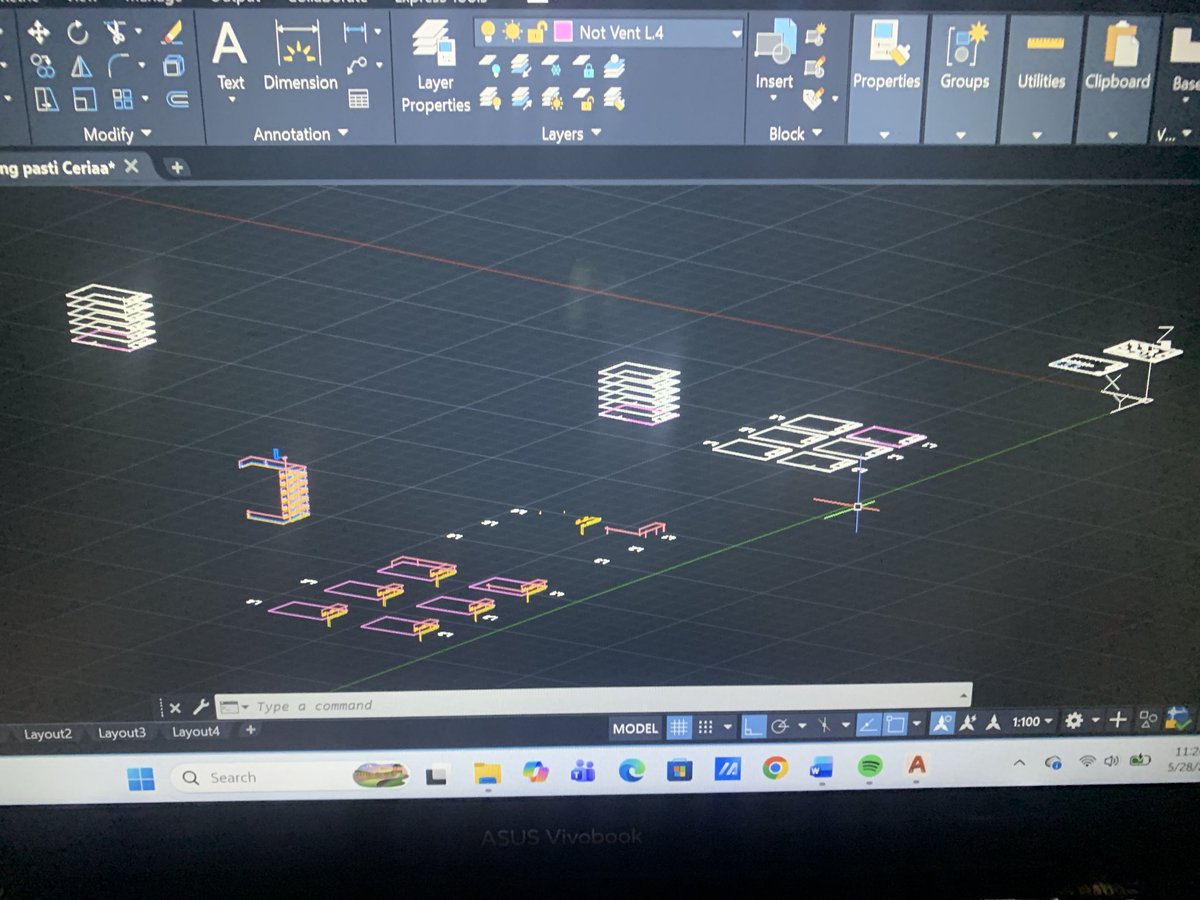1200x900 pixels.
Task: Toggle polar tracking in status bar
Action: coord(782,726)
